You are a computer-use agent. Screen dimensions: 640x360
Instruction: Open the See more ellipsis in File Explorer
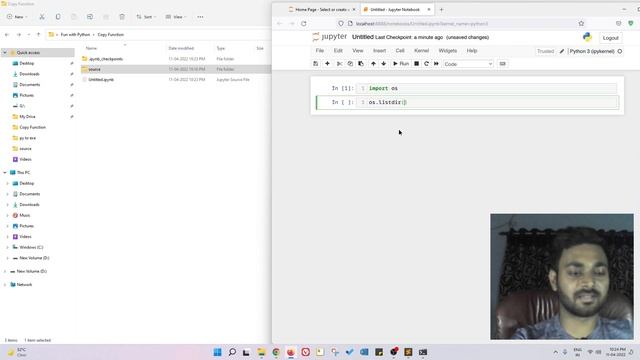[x=200, y=17]
